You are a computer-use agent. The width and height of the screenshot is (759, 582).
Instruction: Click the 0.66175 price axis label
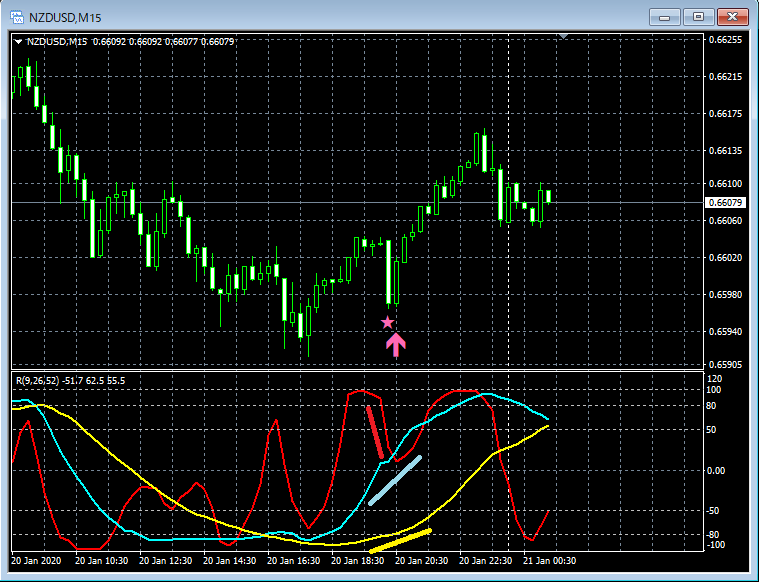(725, 114)
